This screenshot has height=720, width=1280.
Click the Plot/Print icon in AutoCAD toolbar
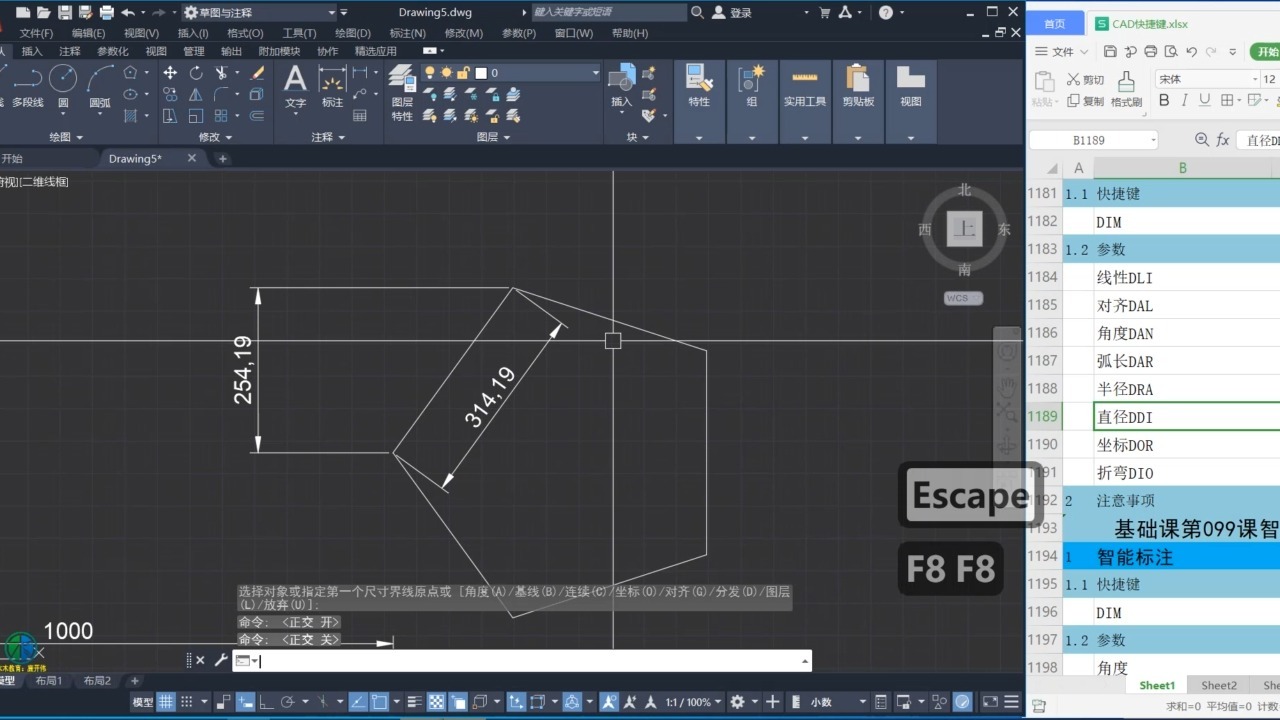click(107, 13)
